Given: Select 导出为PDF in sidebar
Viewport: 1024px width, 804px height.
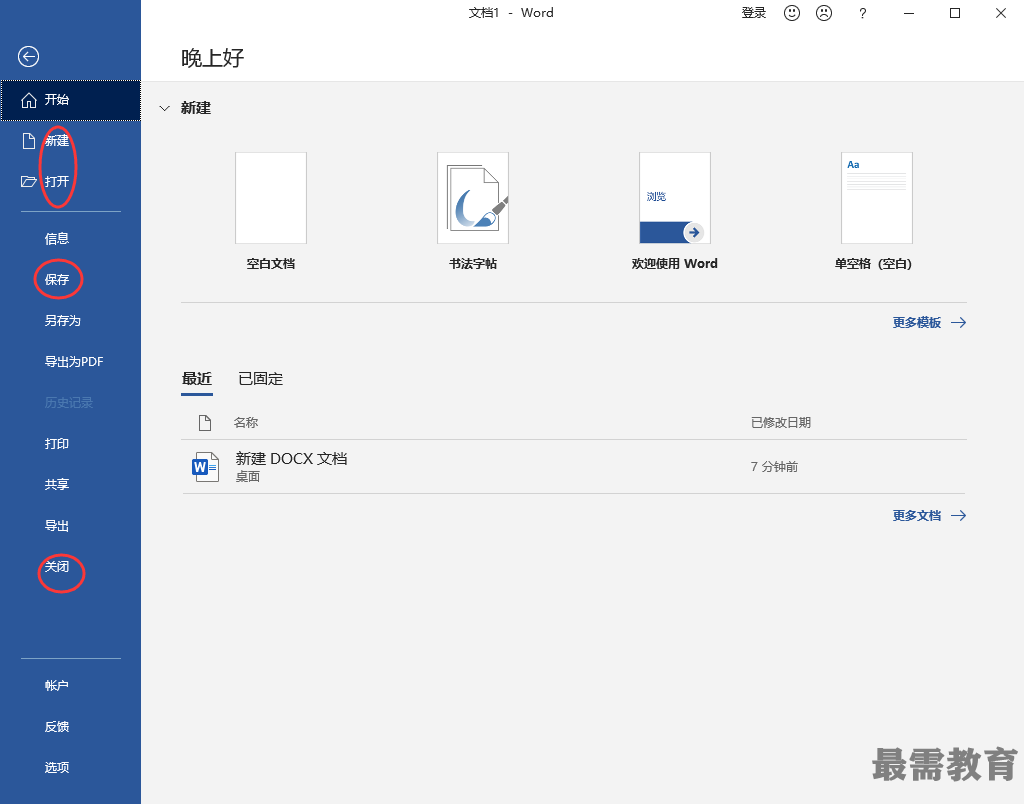Looking at the screenshot, I should (74, 362).
